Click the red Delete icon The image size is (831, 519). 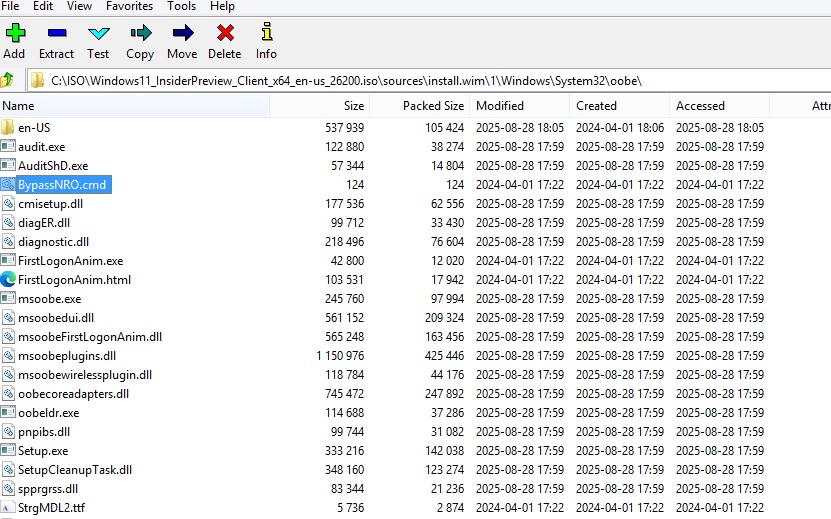point(225,33)
